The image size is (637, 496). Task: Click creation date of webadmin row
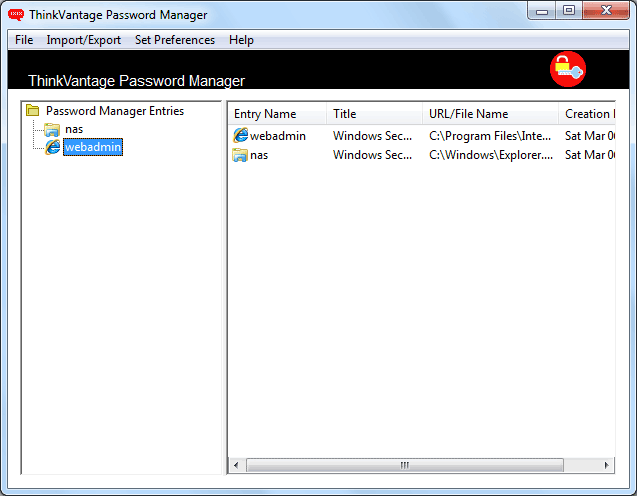[590, 136]
